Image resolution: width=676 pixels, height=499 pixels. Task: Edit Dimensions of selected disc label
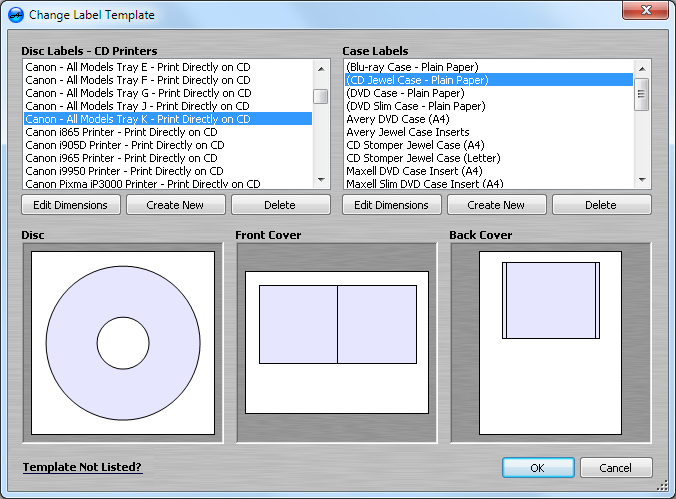click(71, 205)
